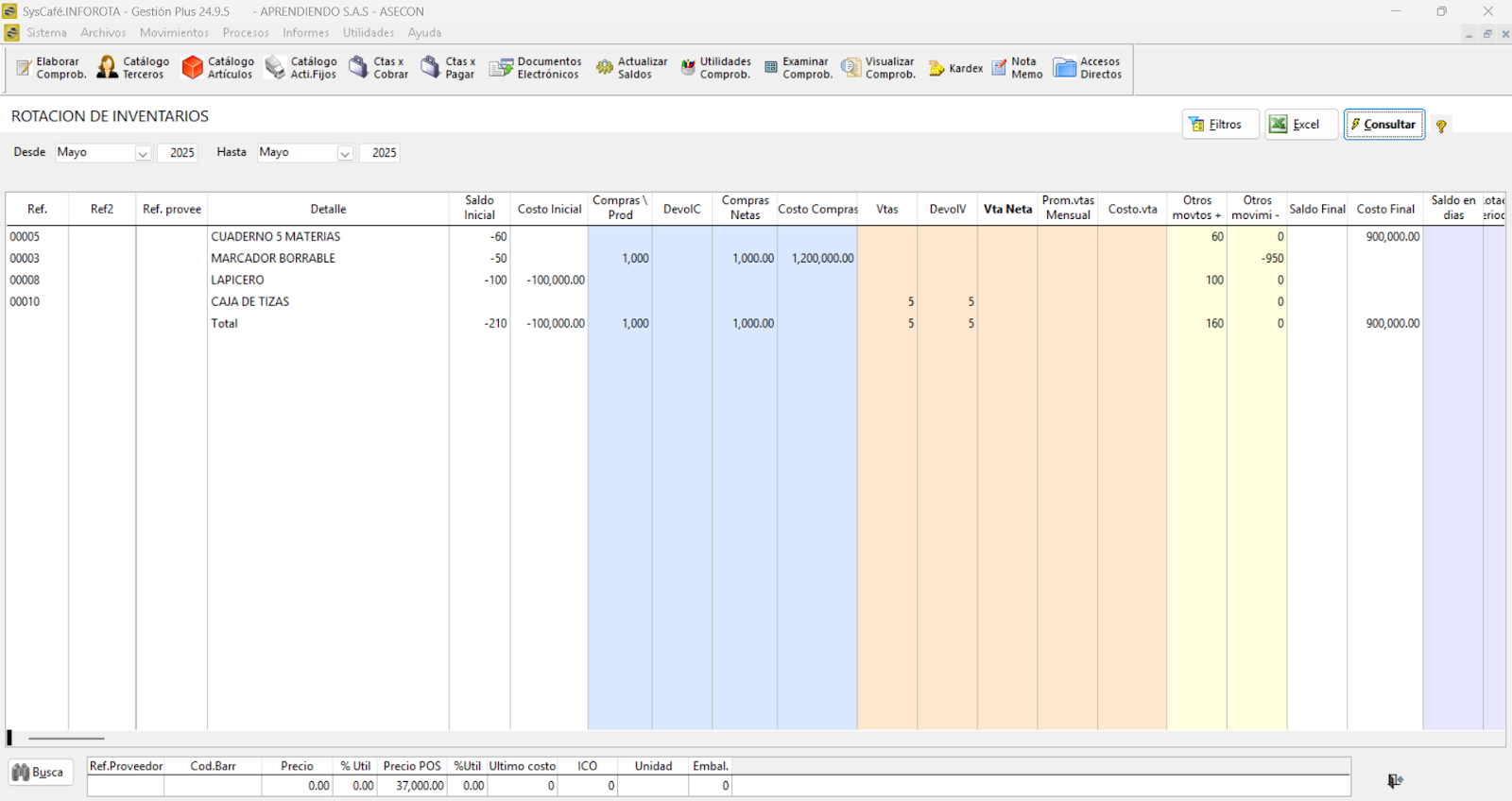This screenshot has width=1512, height=801.
Task: Open Ctas x Cobrar tool
Action: (x=359, y=68)
